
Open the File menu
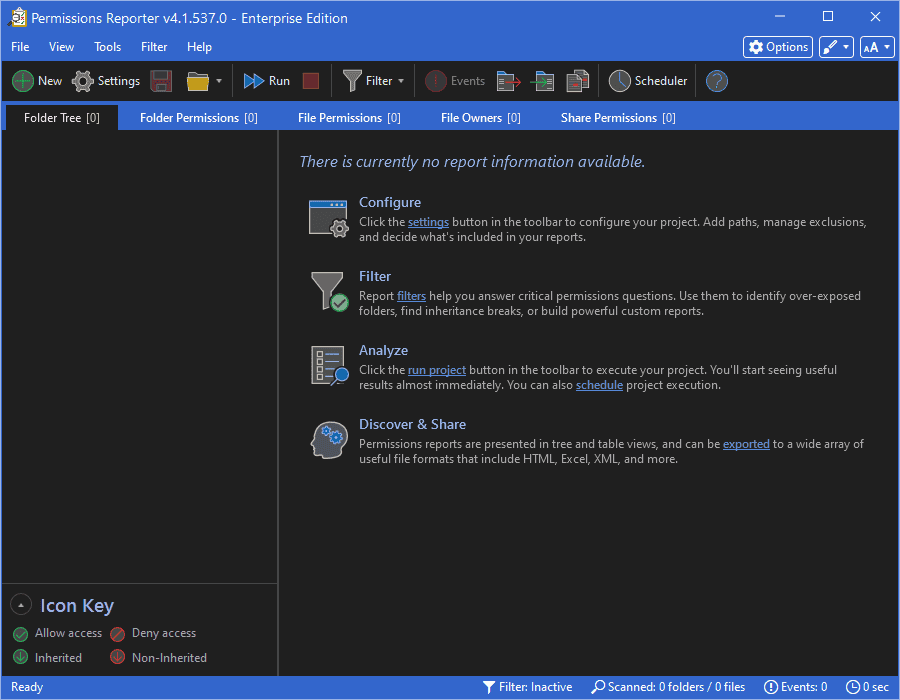point(20,47)
